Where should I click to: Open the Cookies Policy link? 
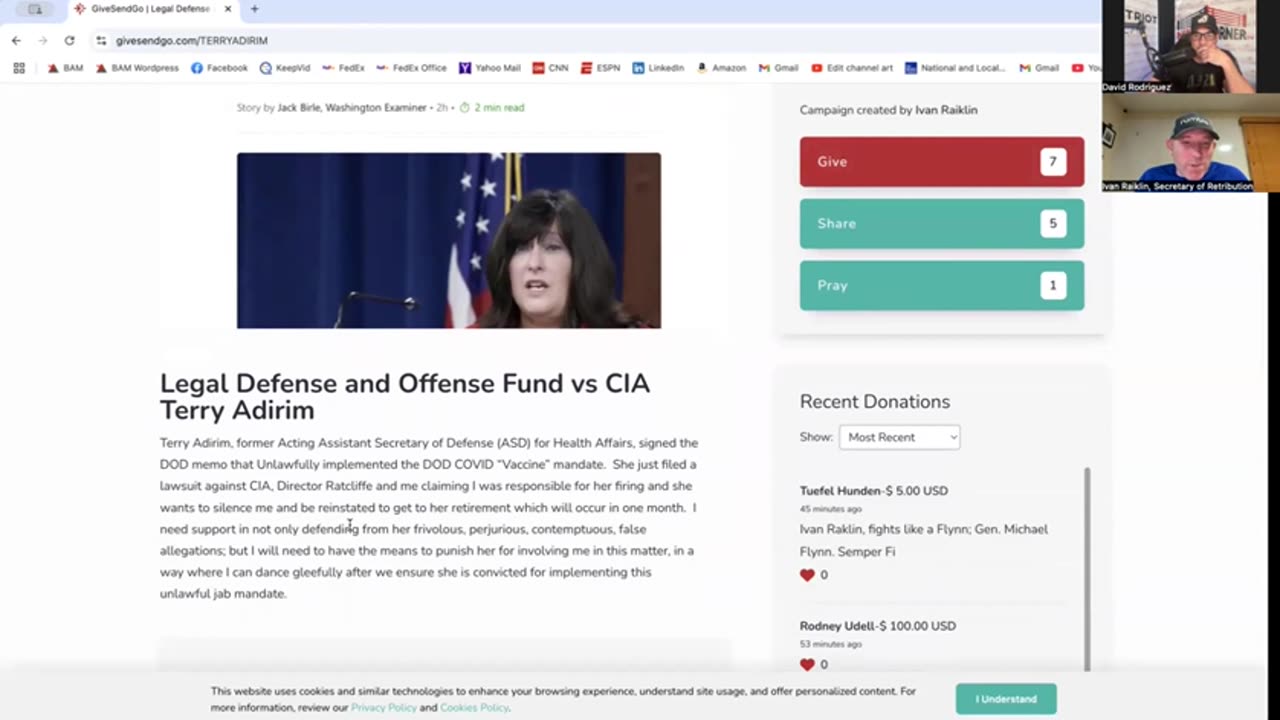[474, 708]
